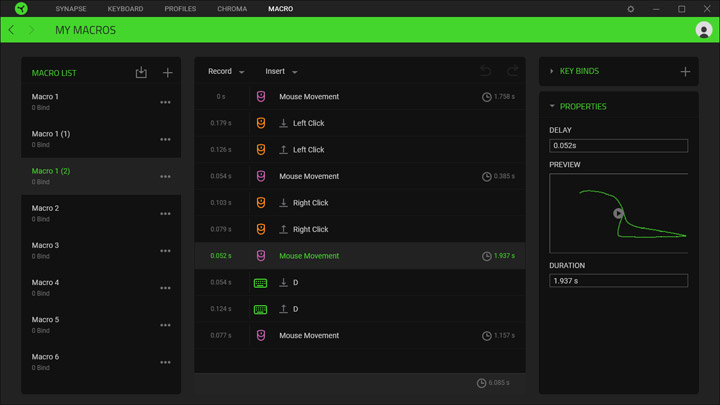The width and height of the screenshot is (720, 405).
Task: Open the settings gear icon
Action: 630,9
